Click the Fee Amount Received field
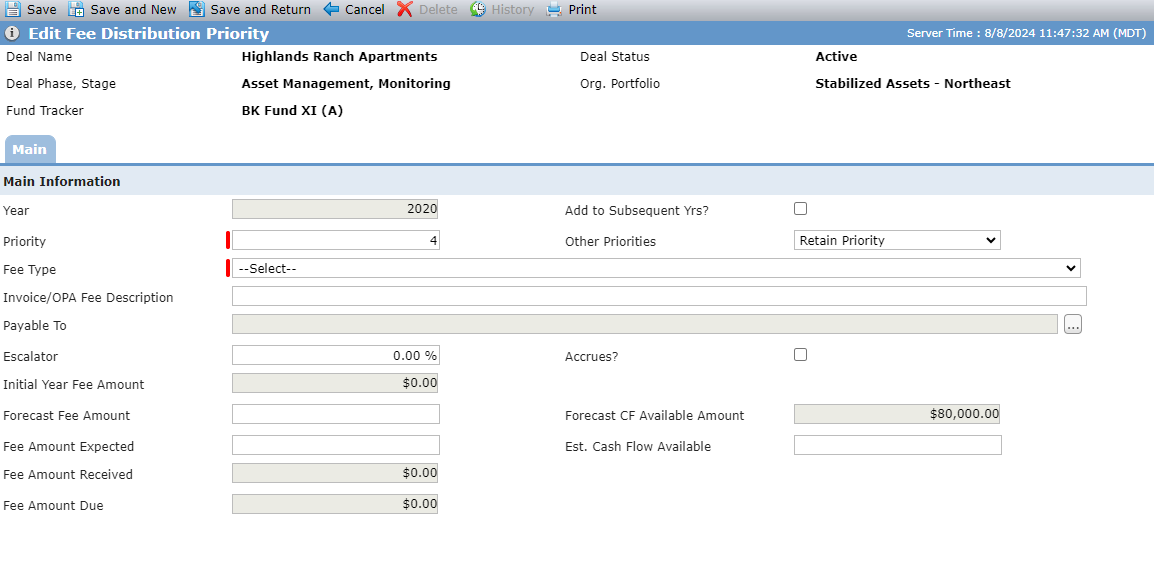 click(336, 473)
